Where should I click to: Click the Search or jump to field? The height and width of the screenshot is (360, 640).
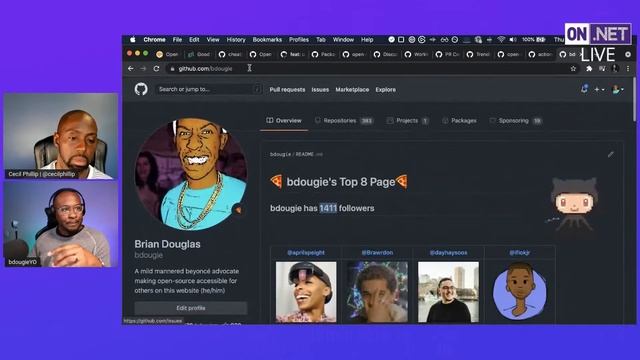point(208,89)
